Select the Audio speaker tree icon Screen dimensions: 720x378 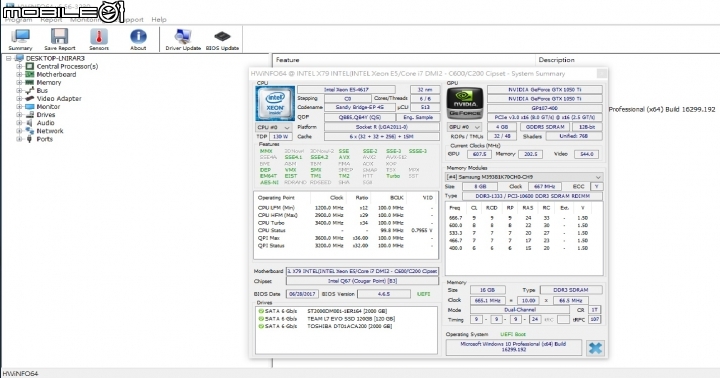(x=30, y=123)
